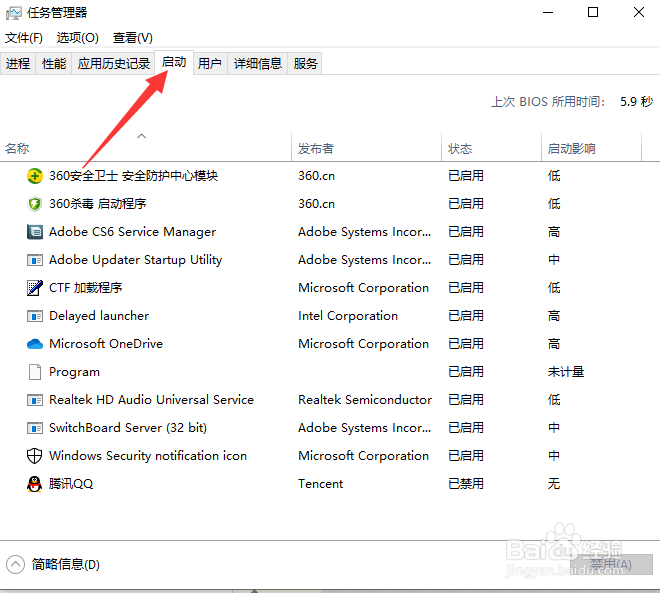Sort by the 状态 column header
Image resolution: width=660 pixels, height=593 pixels.
491,147
